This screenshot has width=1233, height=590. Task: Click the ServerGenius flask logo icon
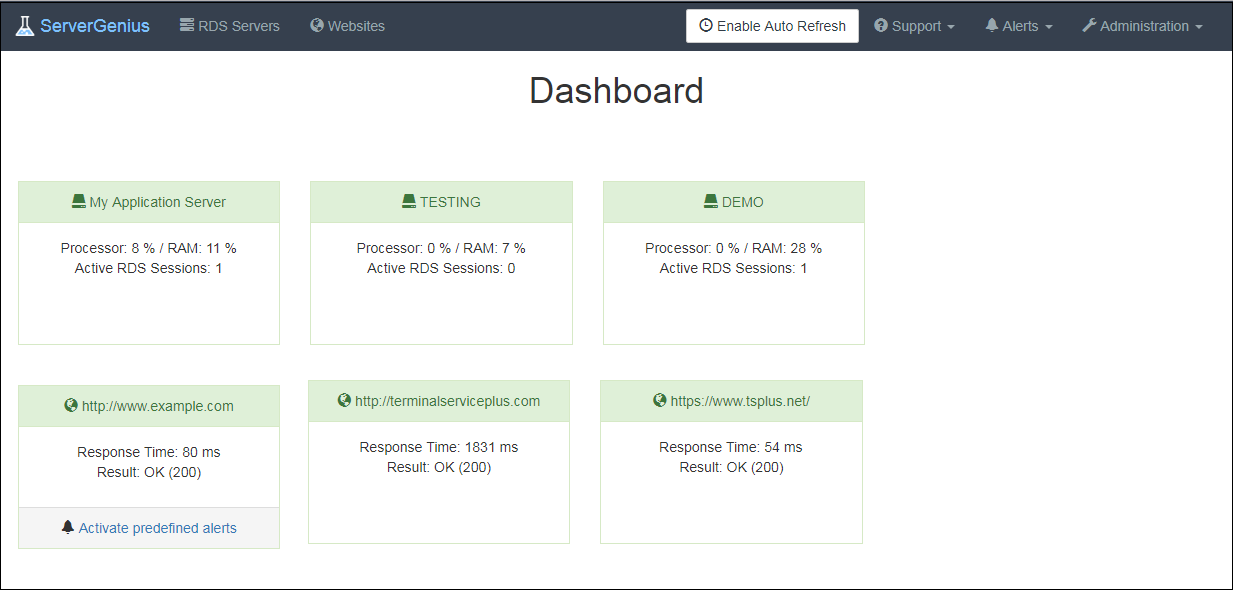(25, 25)
